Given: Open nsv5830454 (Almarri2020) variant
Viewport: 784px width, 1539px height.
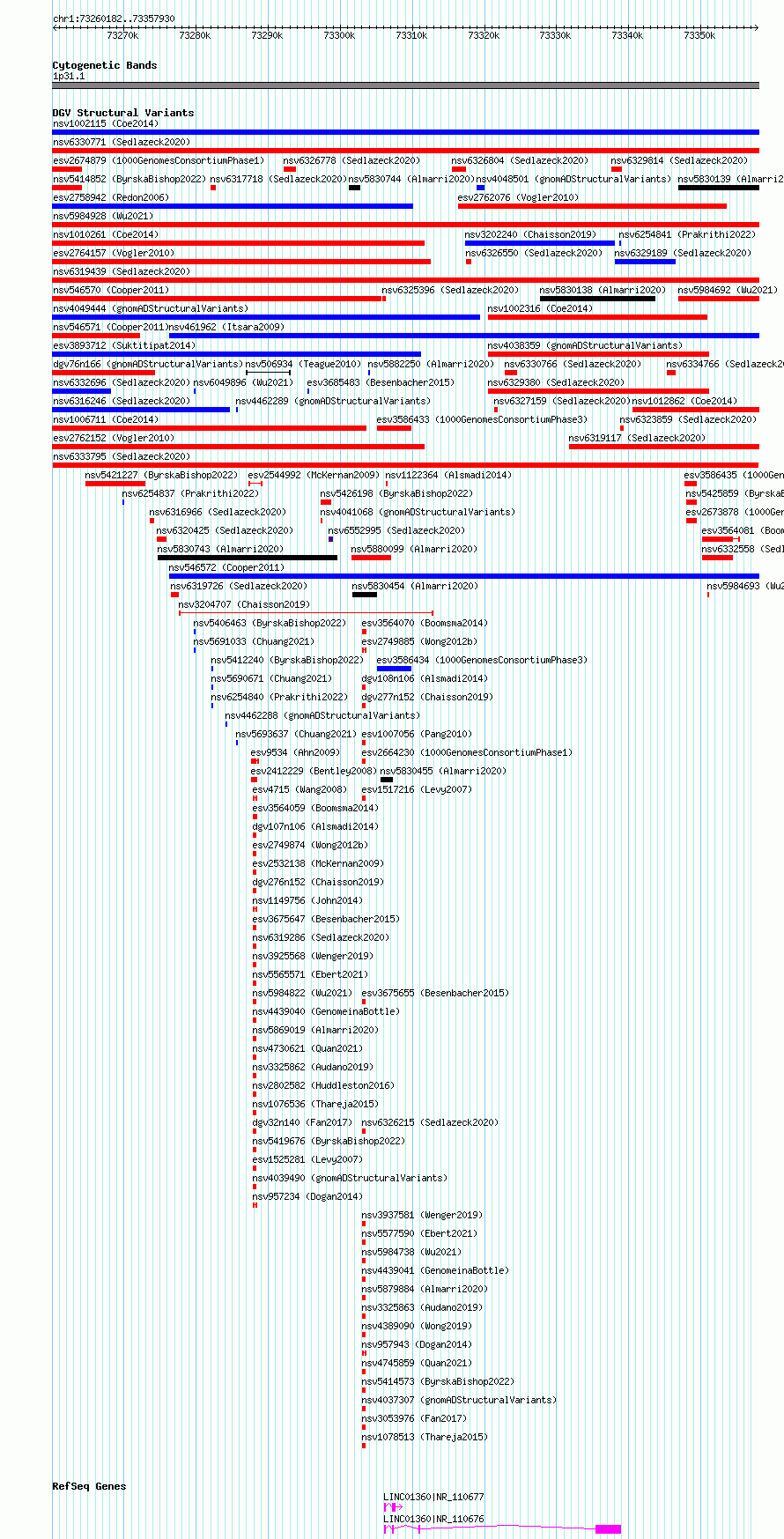Looking at the screenshot, I should point(416,586).
